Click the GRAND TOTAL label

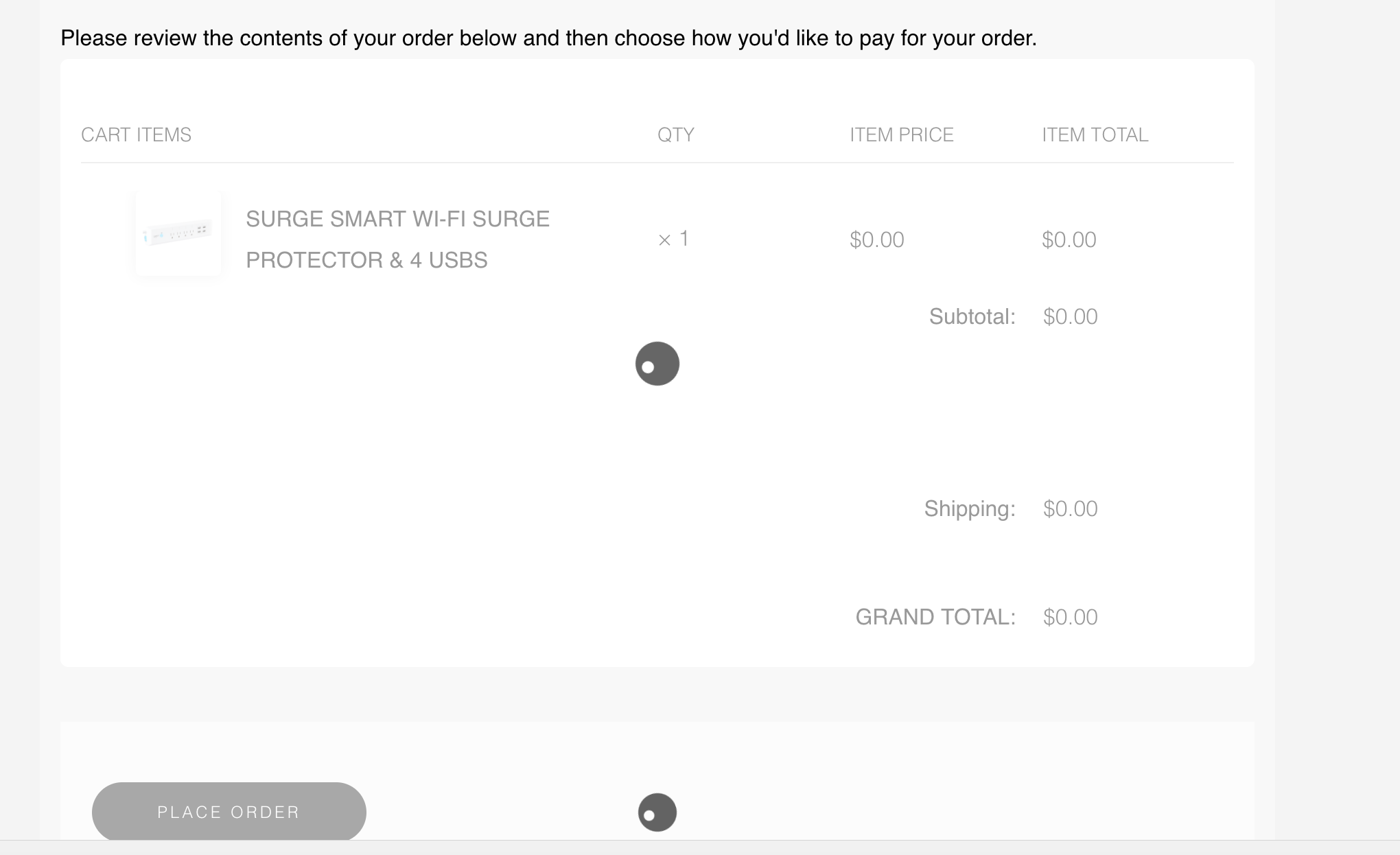coord(935,617)
